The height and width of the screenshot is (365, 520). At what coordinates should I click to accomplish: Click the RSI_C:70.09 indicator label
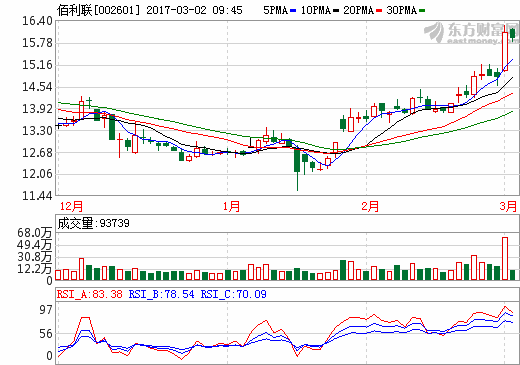tap(234, 294)
